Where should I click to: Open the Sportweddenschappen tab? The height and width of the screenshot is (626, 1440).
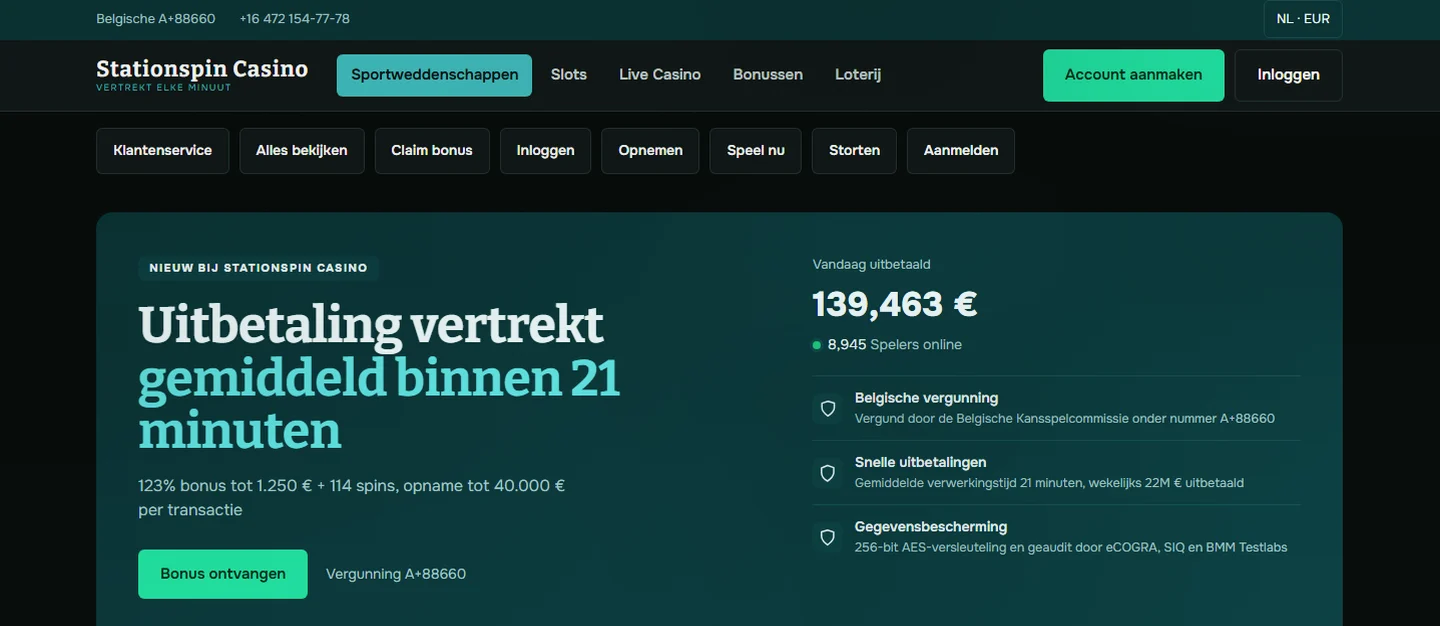coord(434,75)
